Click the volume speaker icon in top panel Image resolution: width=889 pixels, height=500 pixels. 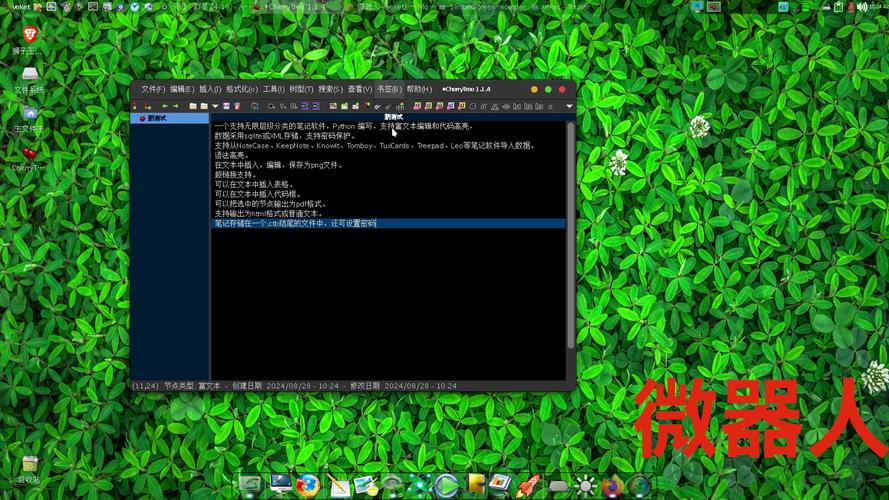click(862, 6)
